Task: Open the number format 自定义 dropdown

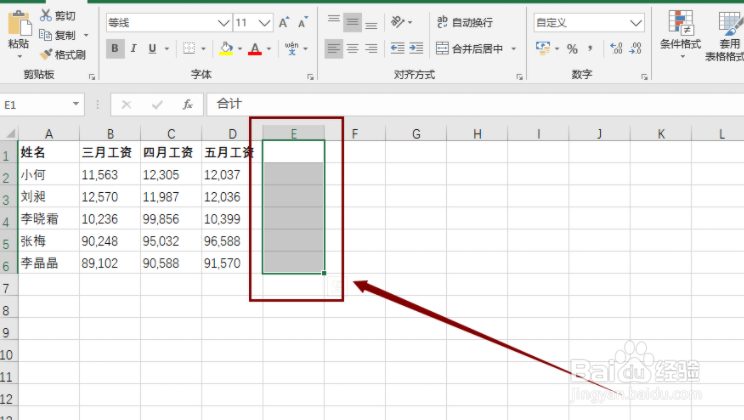Action: tap(636, 23)
